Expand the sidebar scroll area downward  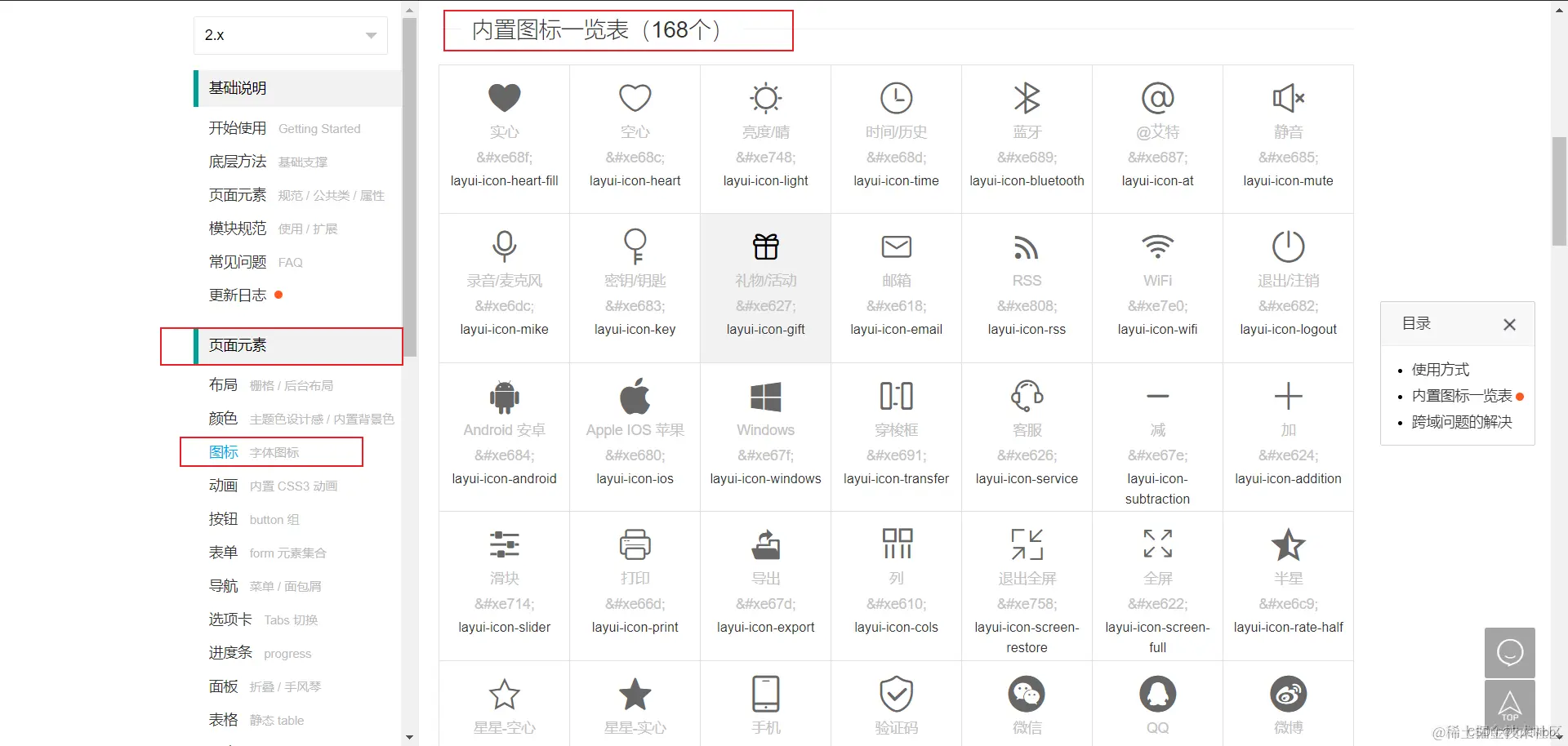click(409, 736)
